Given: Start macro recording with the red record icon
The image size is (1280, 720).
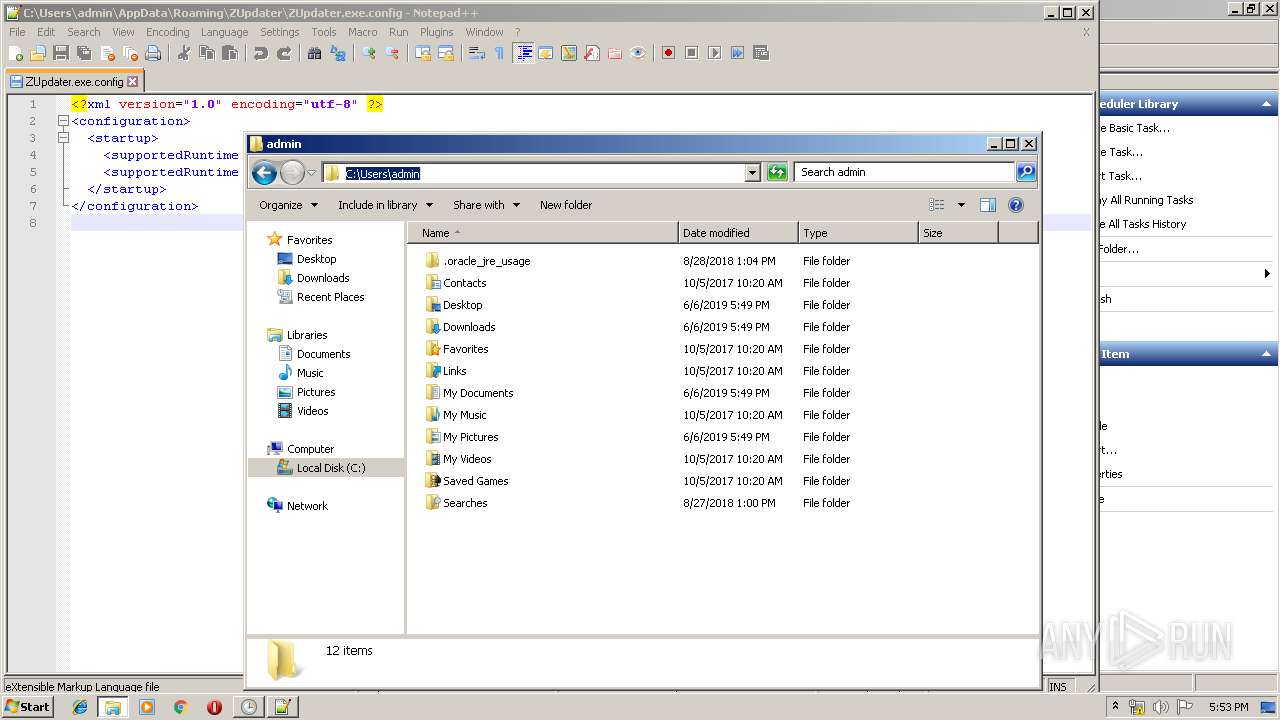Looking at the screenshot, I should [668, 53].
